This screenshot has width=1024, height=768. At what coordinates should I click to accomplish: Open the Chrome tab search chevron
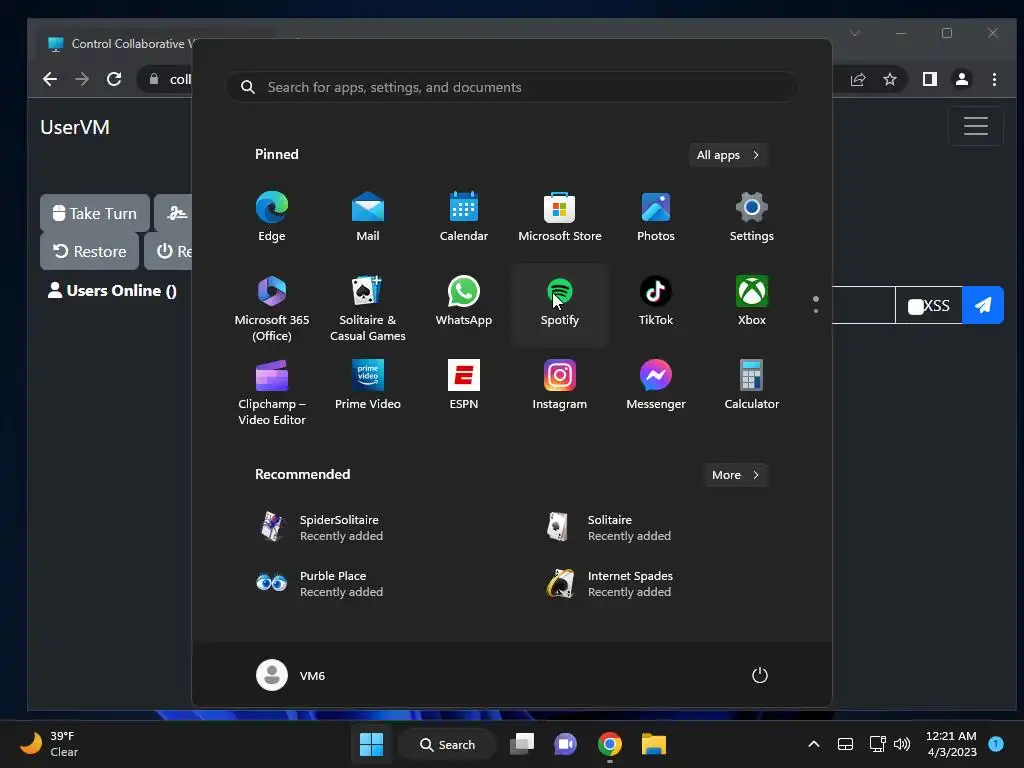click(855, 33)
